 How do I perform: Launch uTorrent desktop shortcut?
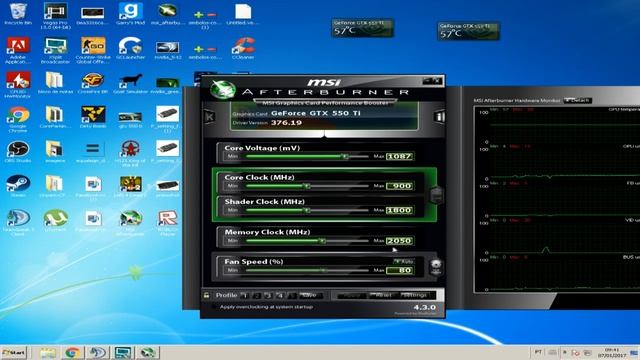[55, 220]
